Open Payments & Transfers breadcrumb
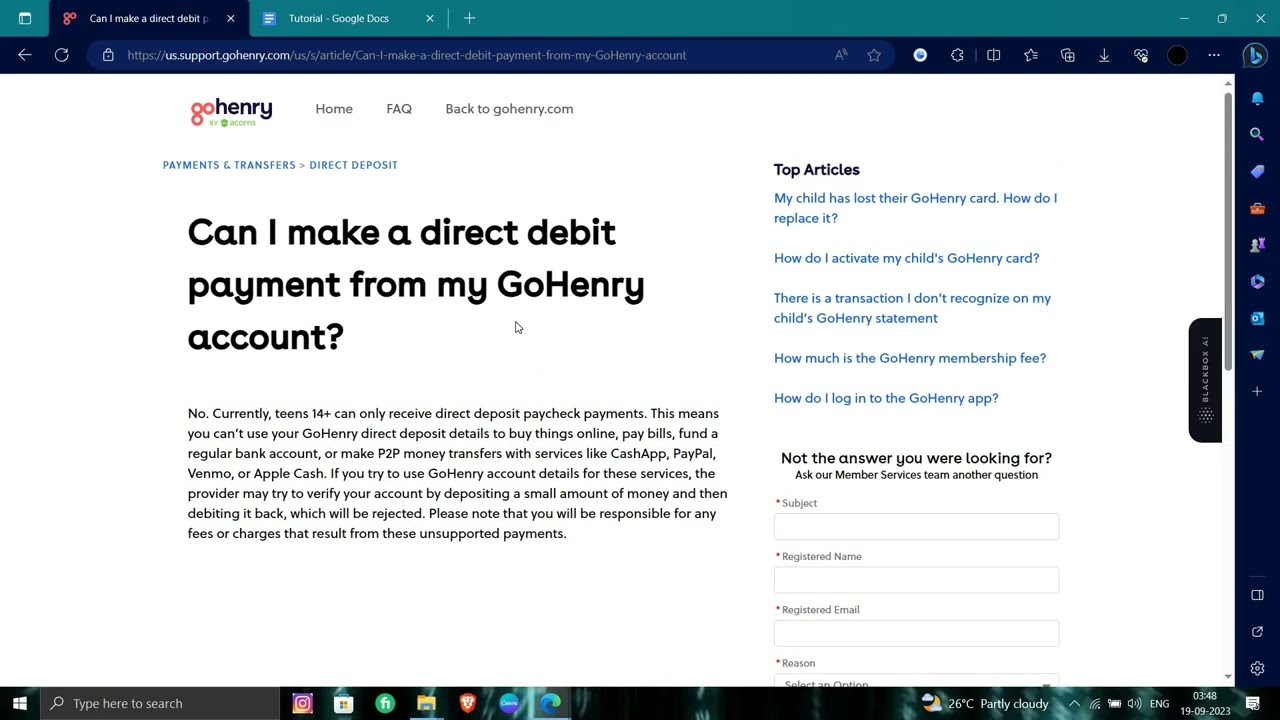Image resolution: width=1280 pixels, height=720 pixels. click(x=229, y=165)
